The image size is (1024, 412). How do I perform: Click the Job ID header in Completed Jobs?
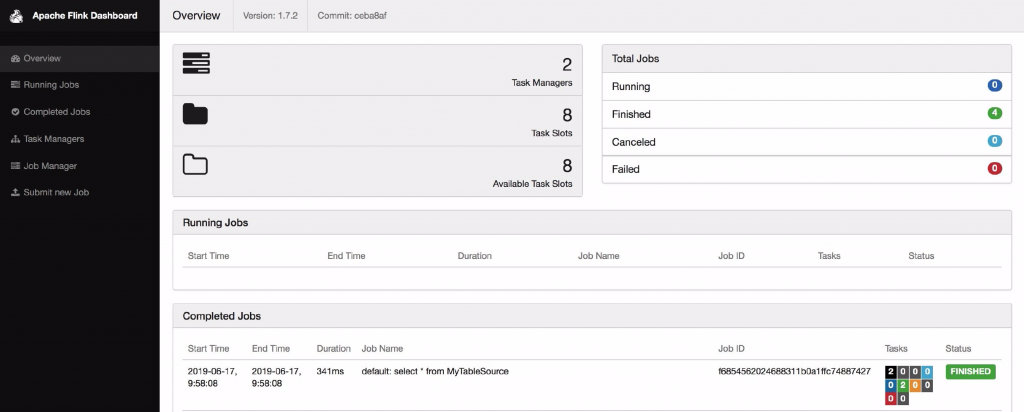coord(731,349)
